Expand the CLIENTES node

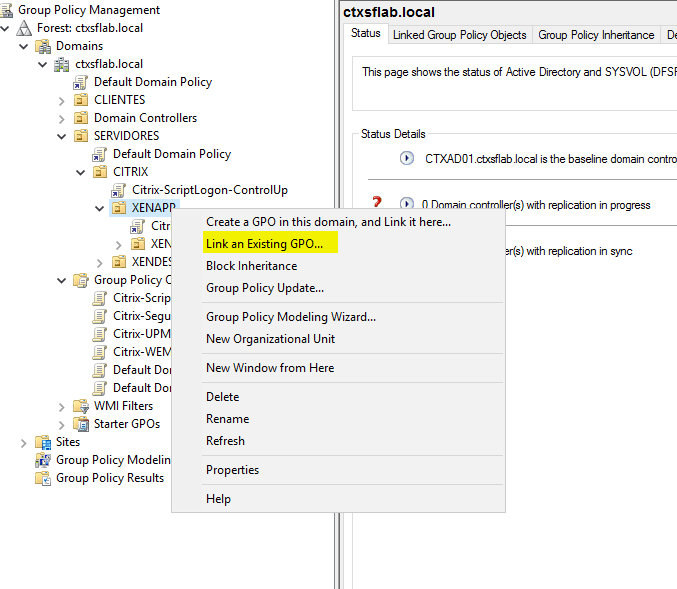62,101
